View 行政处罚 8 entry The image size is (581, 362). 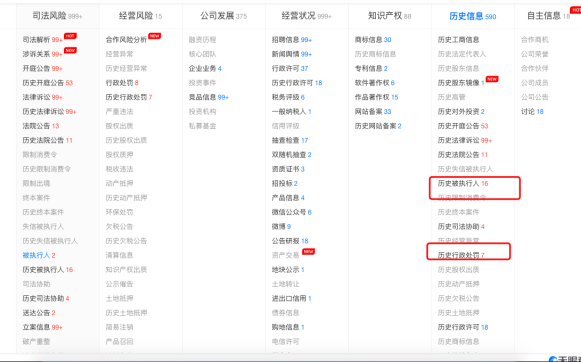(x=122, y=83)
